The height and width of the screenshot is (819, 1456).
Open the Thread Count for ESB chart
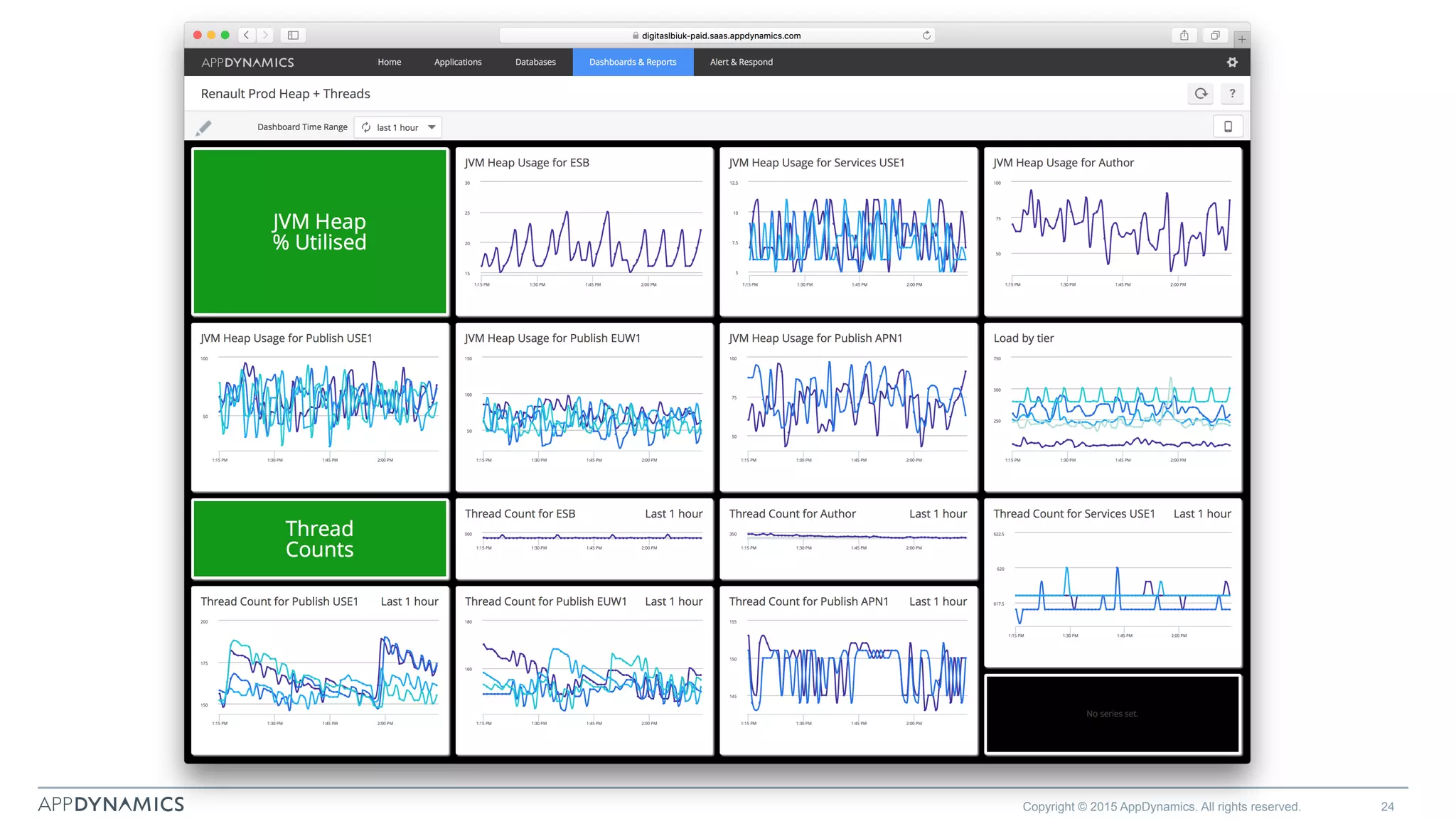pyautogui.click(x=584, y=539)
